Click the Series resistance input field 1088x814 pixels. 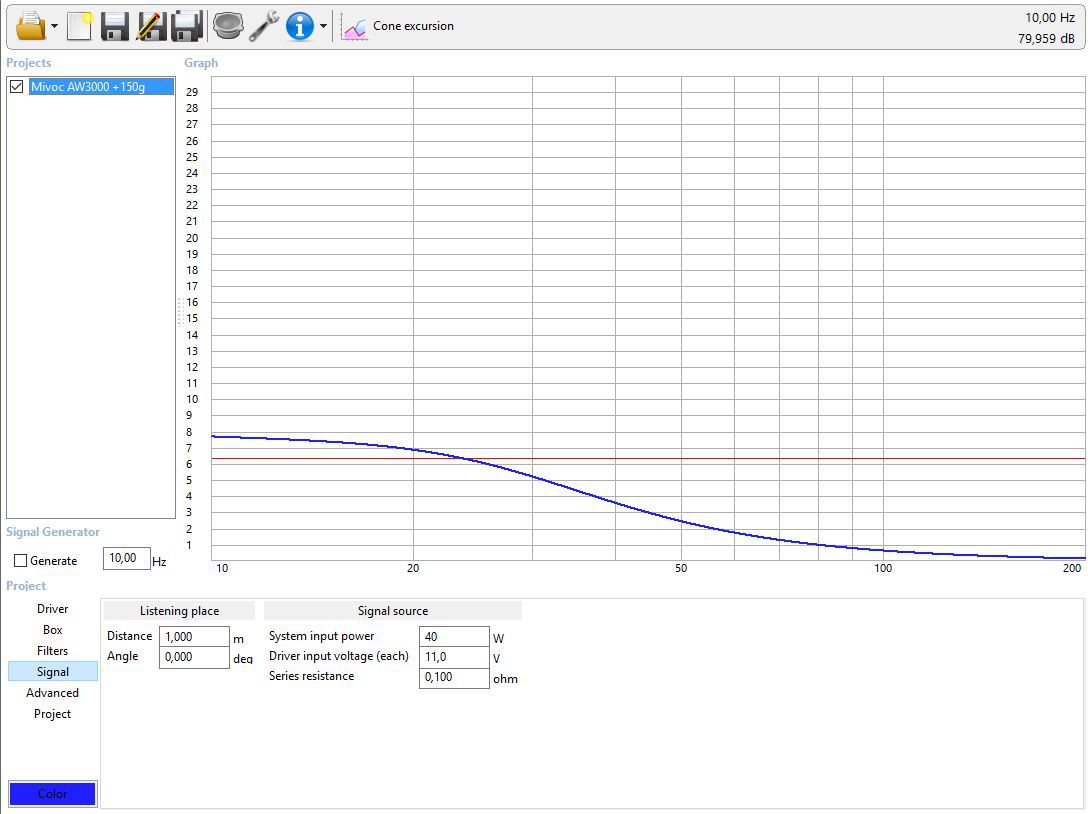(x=454, y=677)
